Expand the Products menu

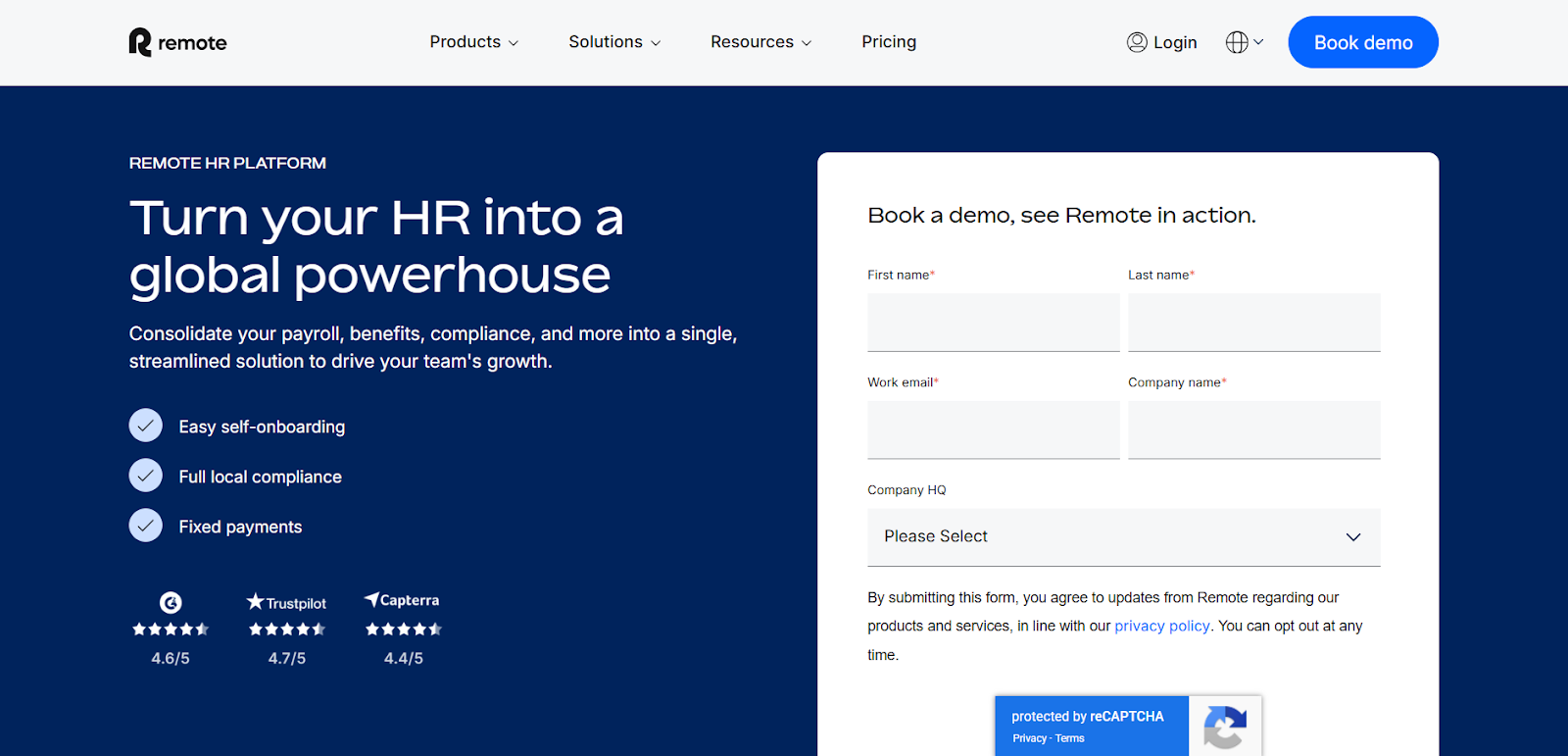(474, 42)
